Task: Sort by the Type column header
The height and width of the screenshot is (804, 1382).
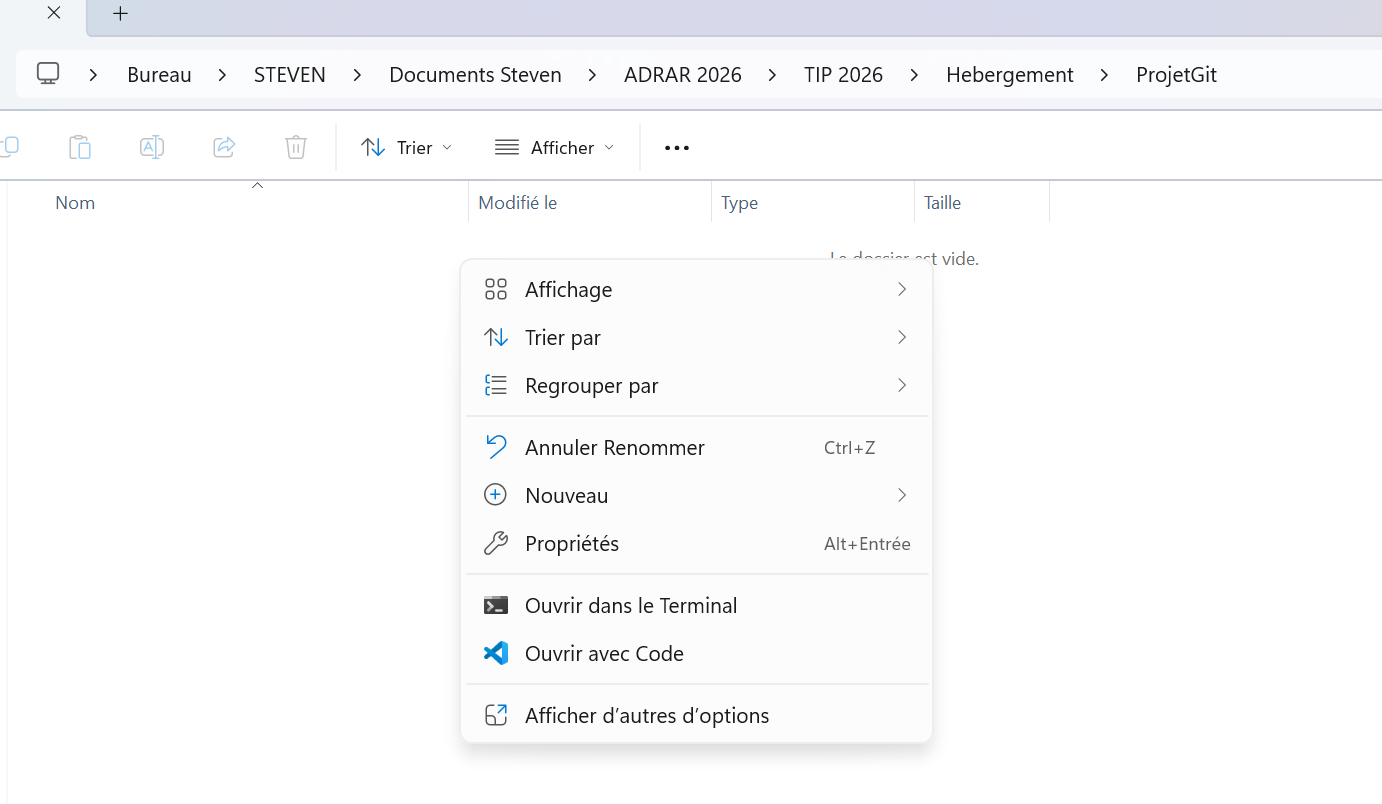Action: (813, 202)
